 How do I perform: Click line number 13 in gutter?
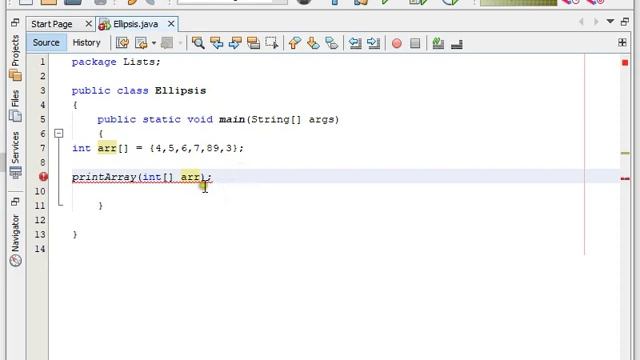(x=40, y=234)
